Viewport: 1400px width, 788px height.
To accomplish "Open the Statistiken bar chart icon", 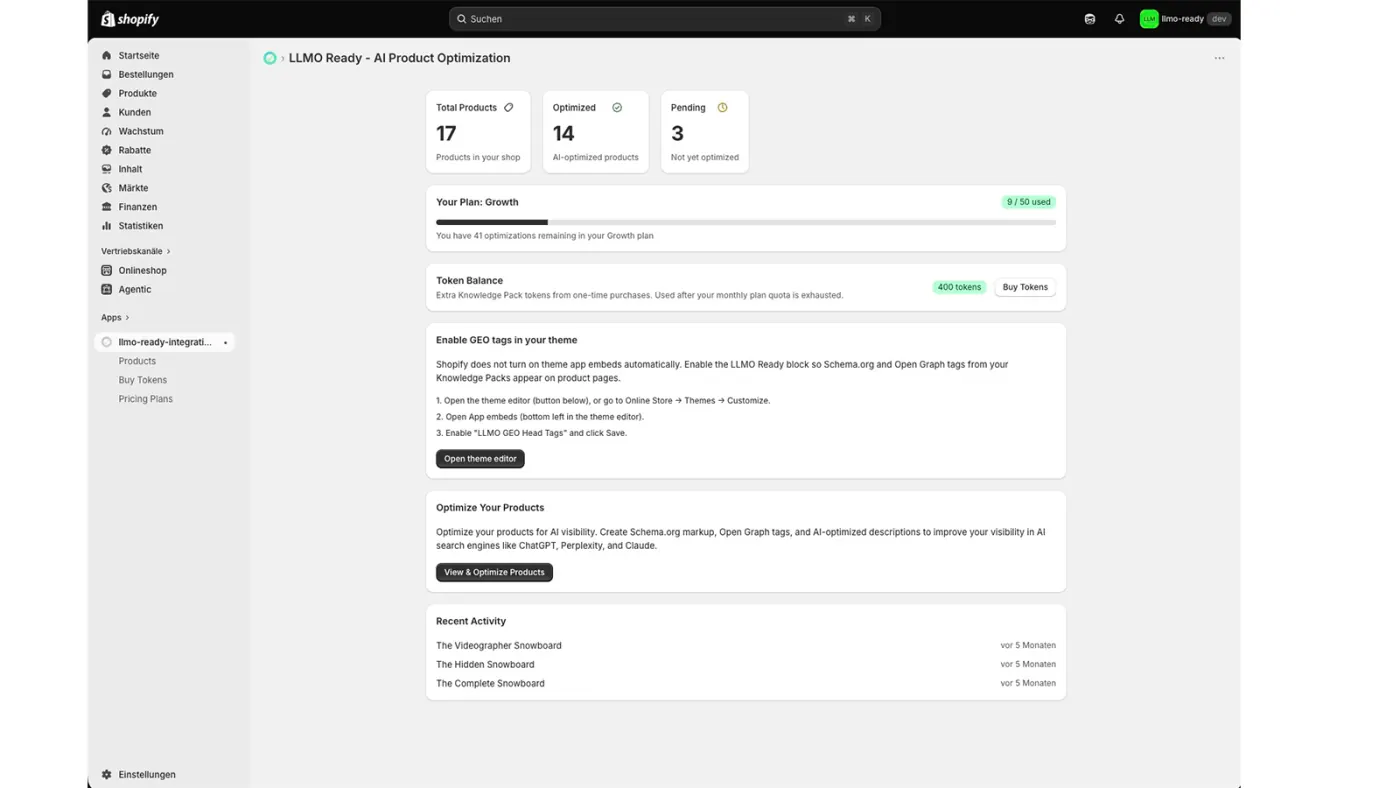I will click(107, 227).
